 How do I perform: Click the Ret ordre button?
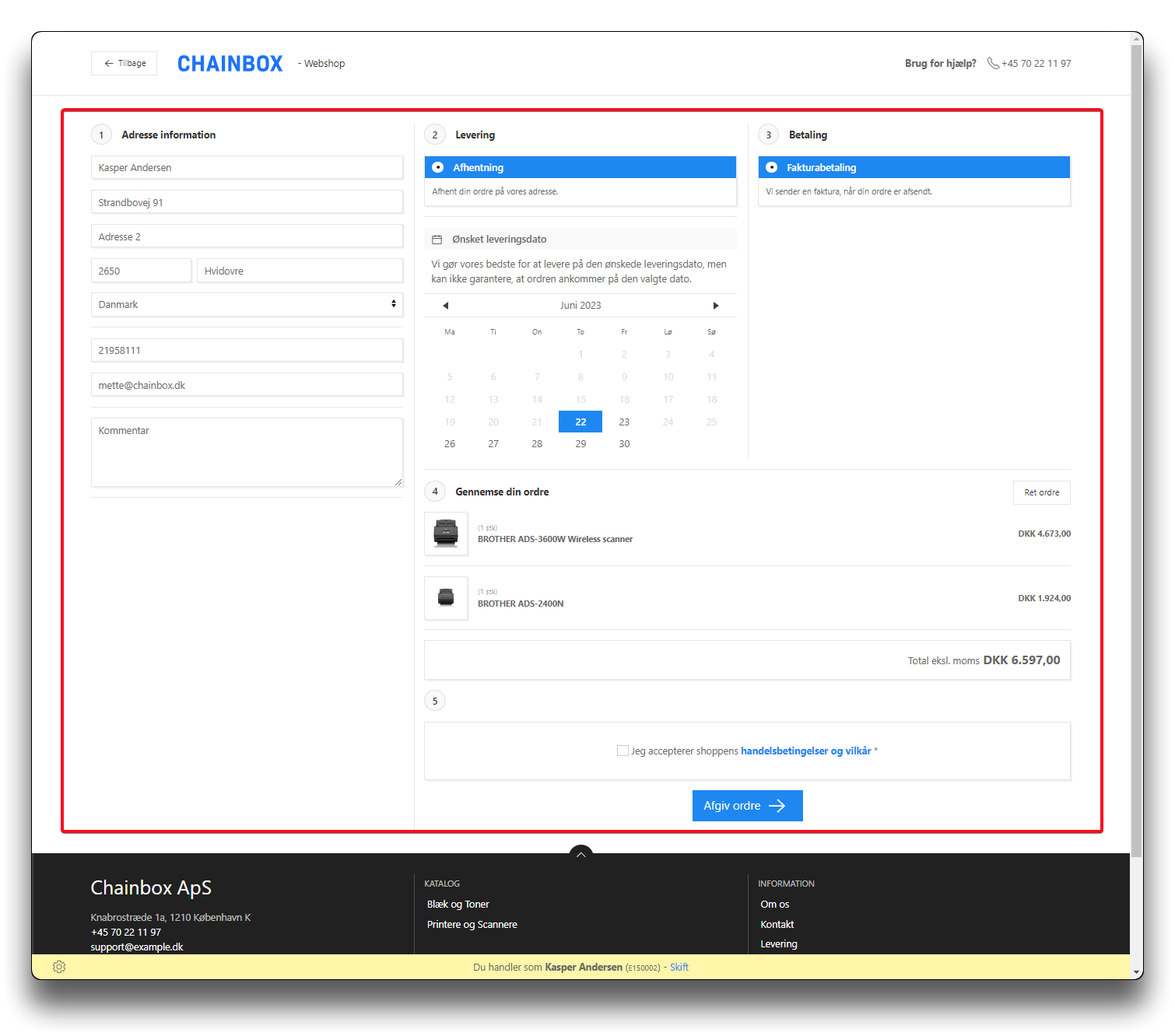pyautogui.click(x=1042, y=492)
